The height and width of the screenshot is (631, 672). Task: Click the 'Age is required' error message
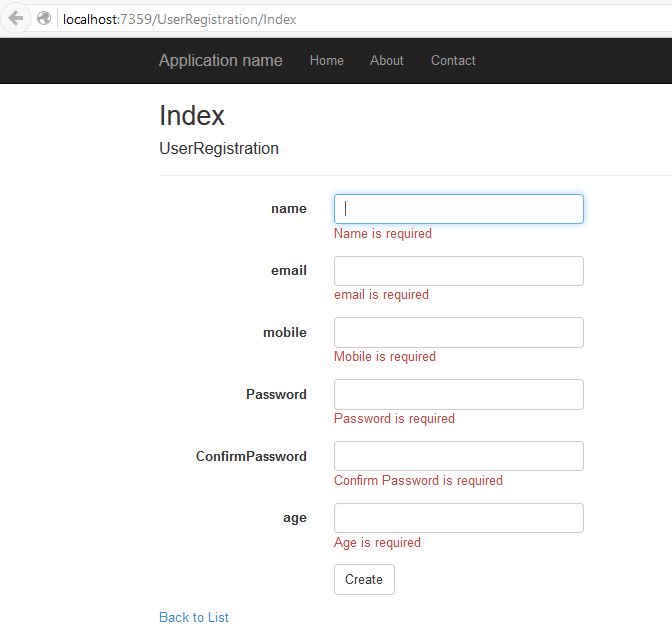click(378, 543)
